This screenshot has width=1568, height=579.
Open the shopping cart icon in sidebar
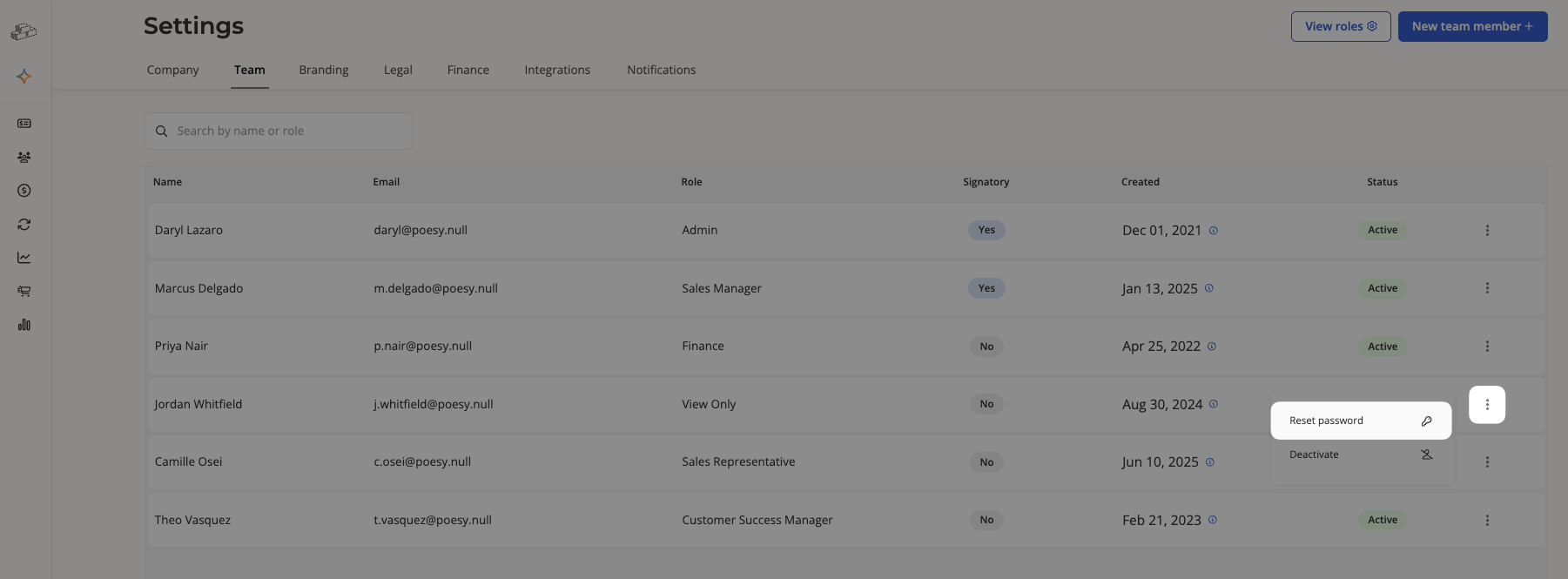coord(24,291)
